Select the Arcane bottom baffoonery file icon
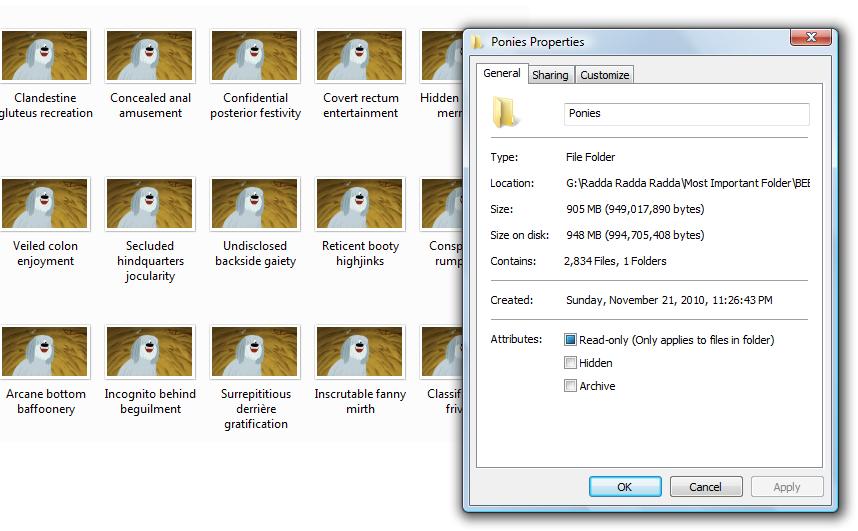858x531 pixels. point(45,351)
